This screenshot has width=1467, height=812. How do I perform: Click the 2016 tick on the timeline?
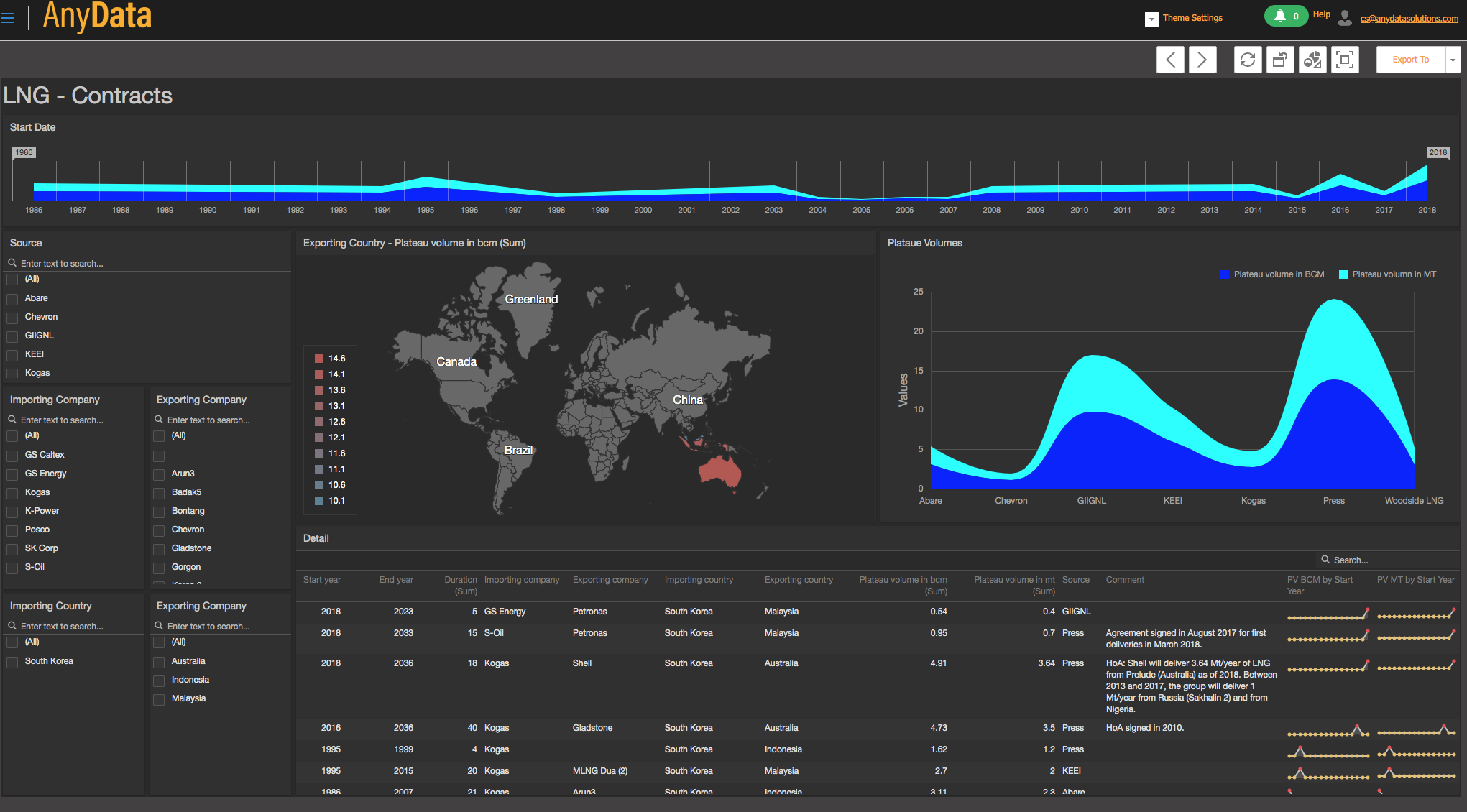(1340, 210)
